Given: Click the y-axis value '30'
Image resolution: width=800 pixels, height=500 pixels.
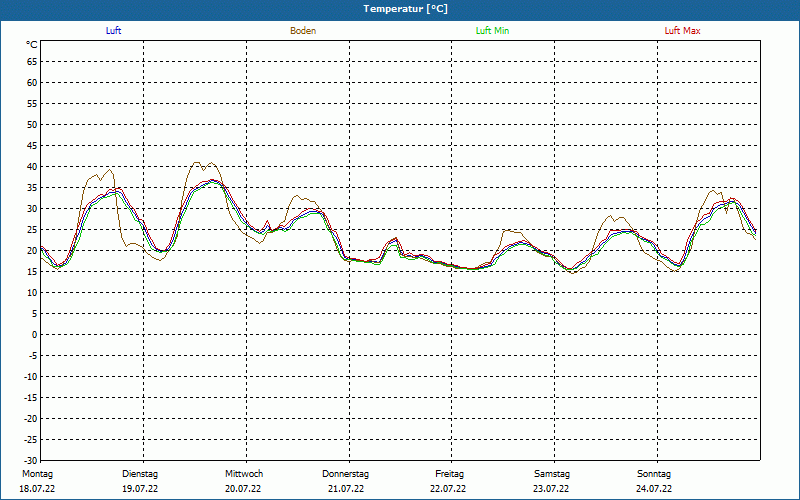Looking at the screenshot, I should pos(32,209).
